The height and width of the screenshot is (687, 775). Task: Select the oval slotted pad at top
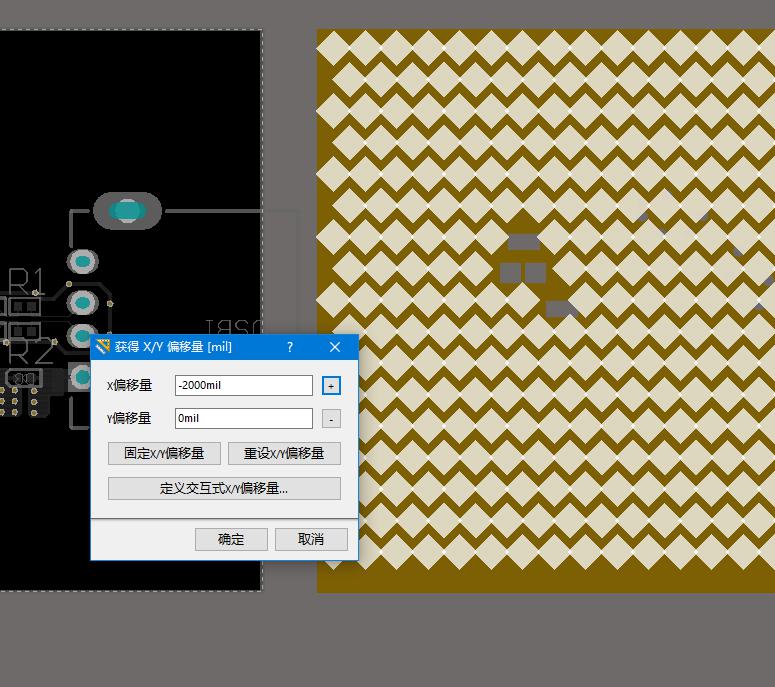[x=127, y=211]
